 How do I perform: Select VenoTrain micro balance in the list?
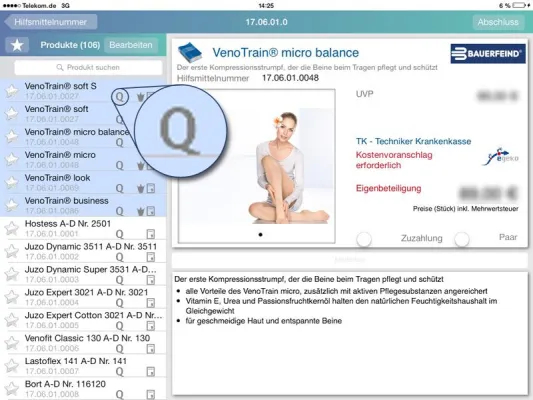click(77, 132)
